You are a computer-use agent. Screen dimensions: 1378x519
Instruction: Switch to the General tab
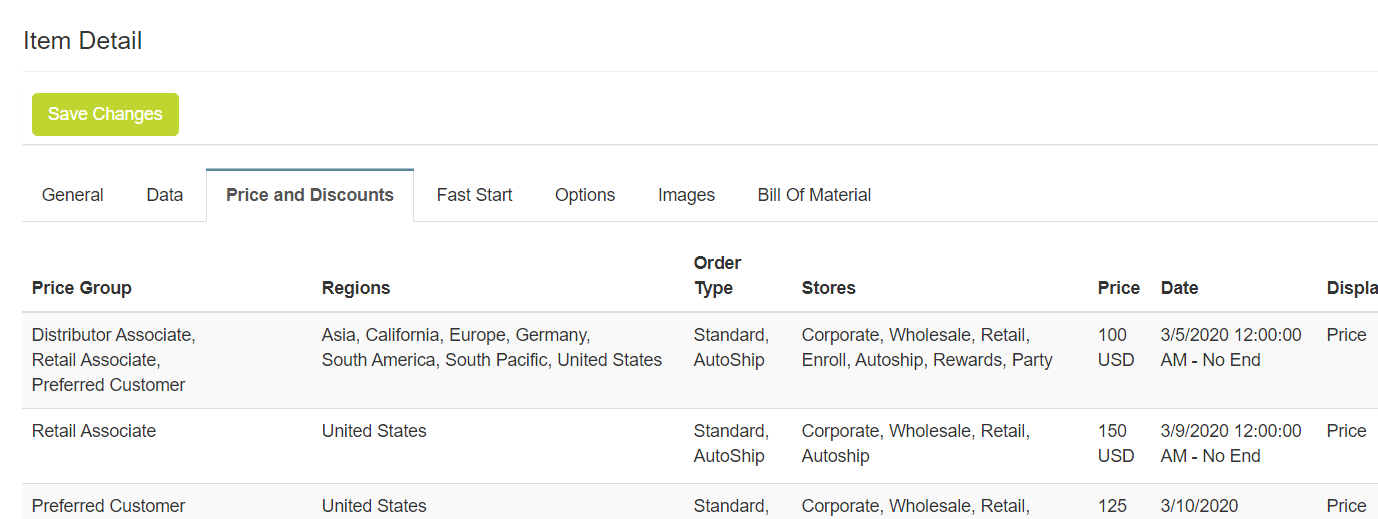pyautogui.click(x=73, y=195)
